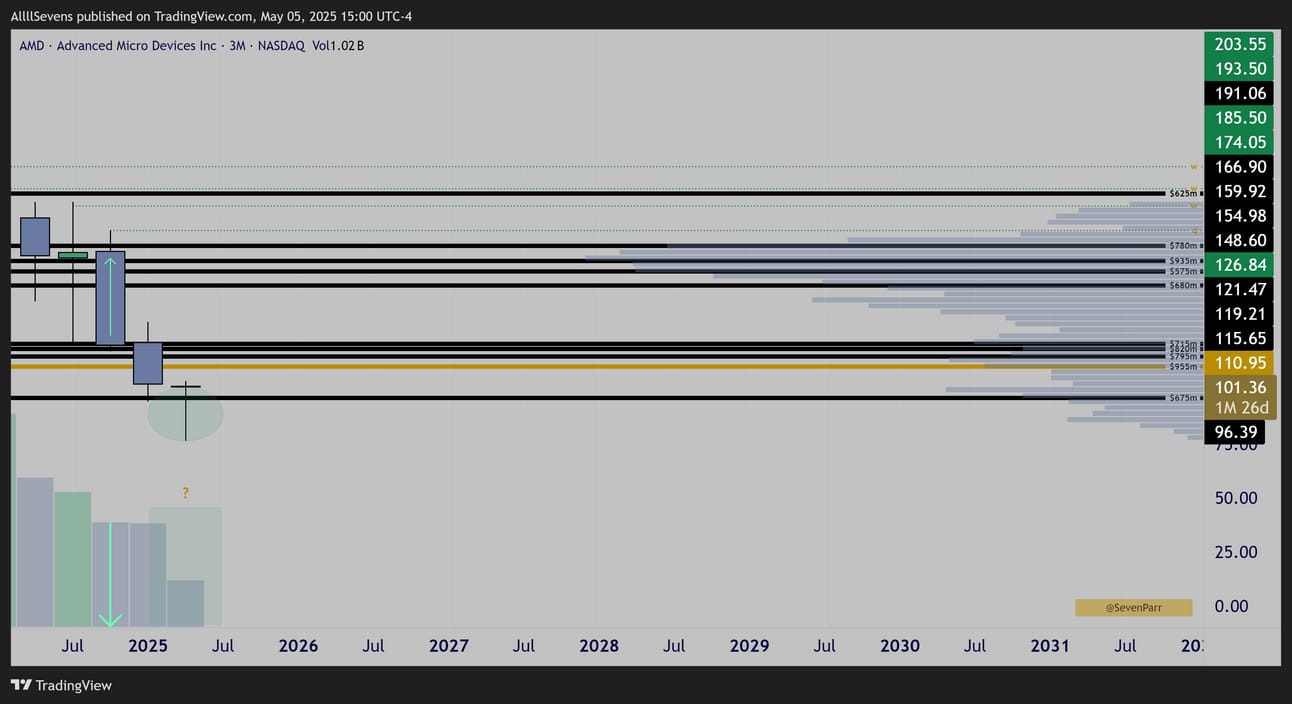Click the 2026 time axis label

298,646
